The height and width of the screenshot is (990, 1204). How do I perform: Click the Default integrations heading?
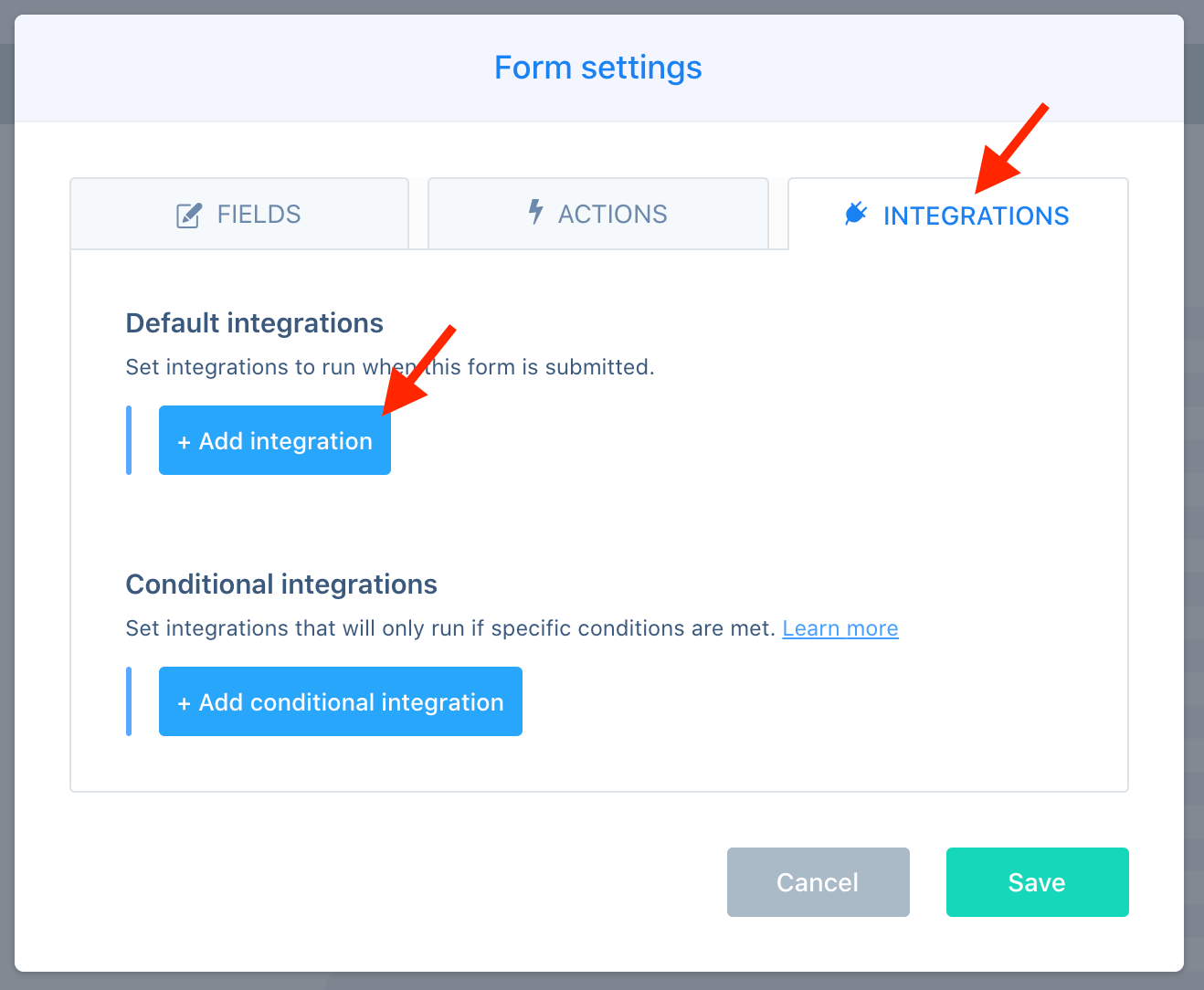point(255,323)
